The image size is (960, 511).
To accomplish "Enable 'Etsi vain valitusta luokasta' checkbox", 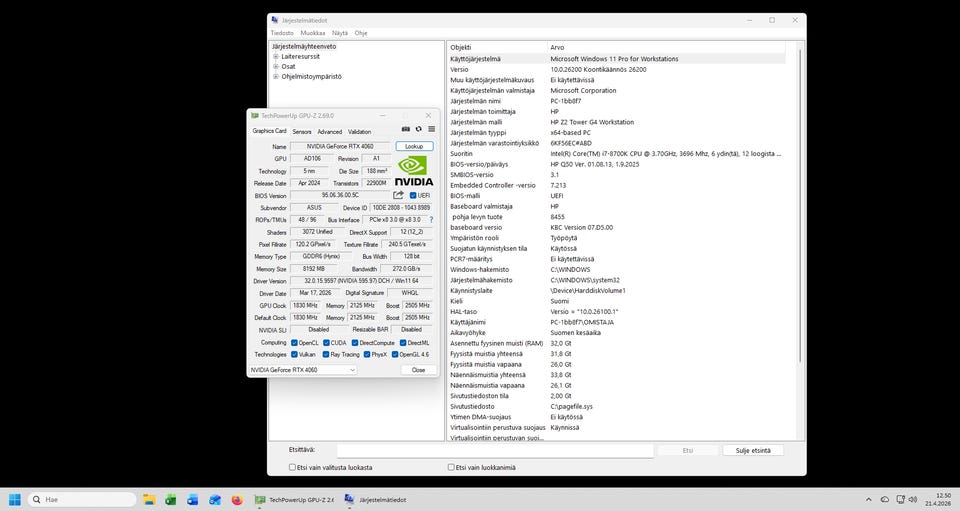I will 292,467.
